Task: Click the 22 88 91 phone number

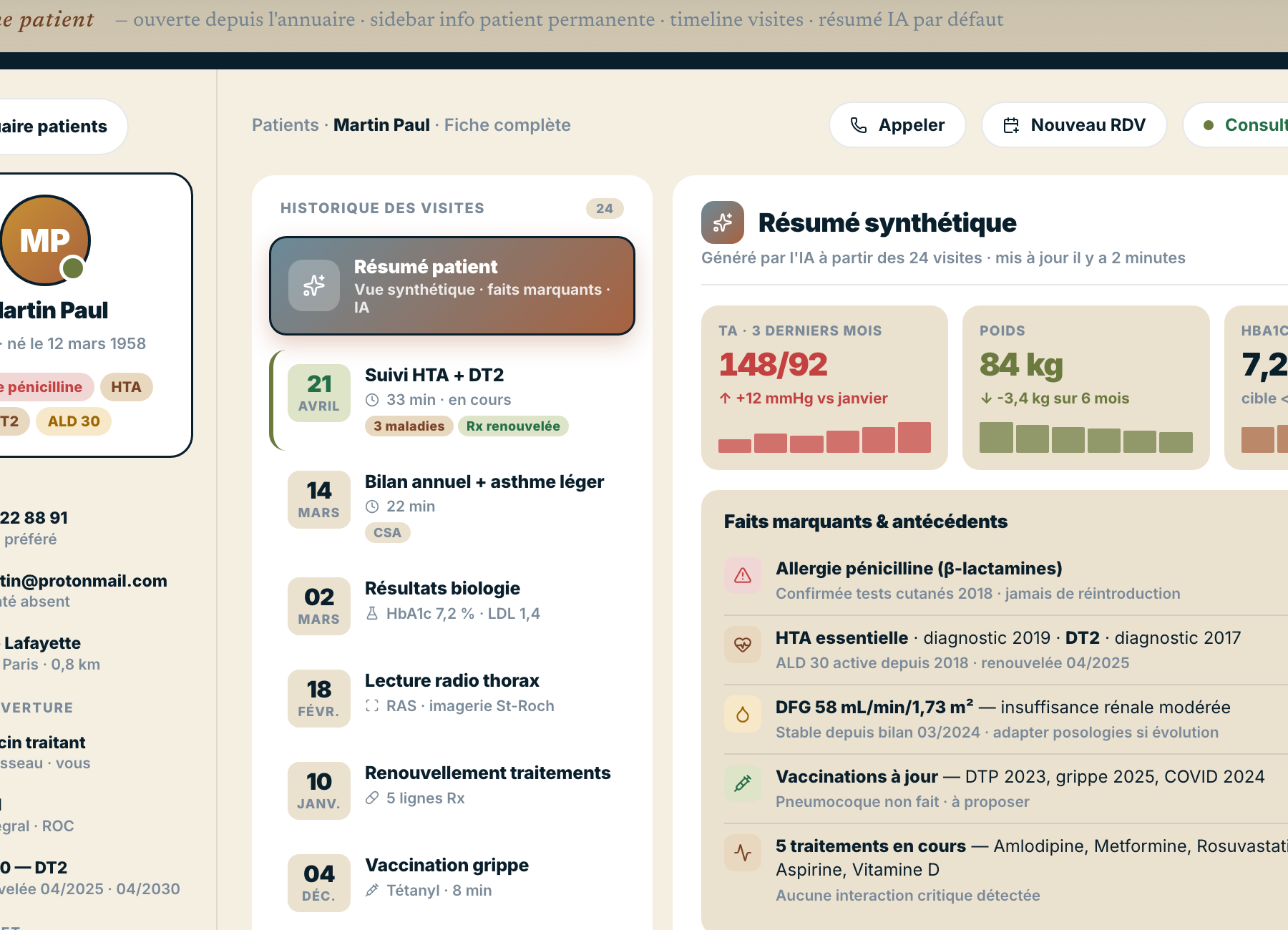Action: 34,518
